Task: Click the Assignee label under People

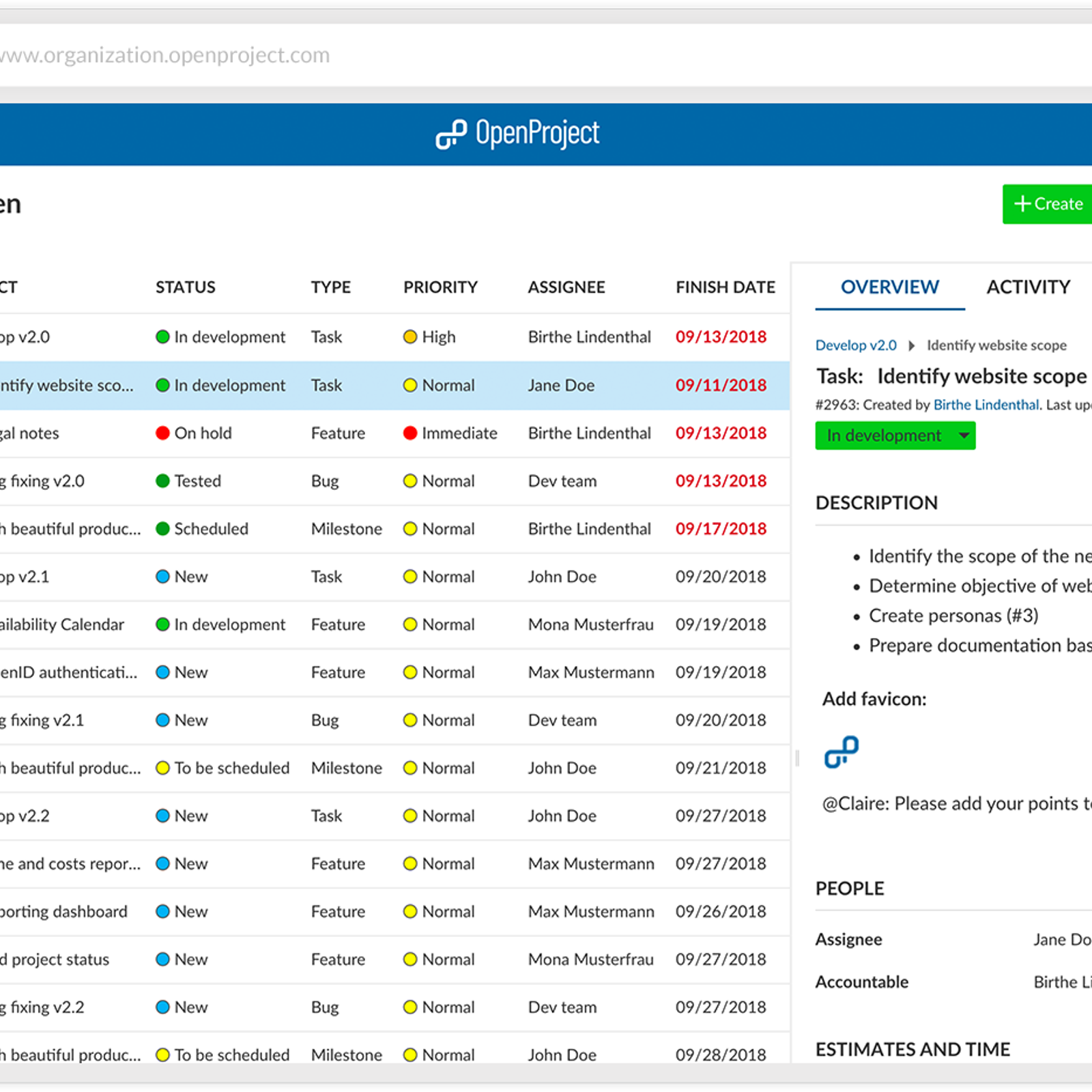Action: pyautogui.click(x=848, y=940)
